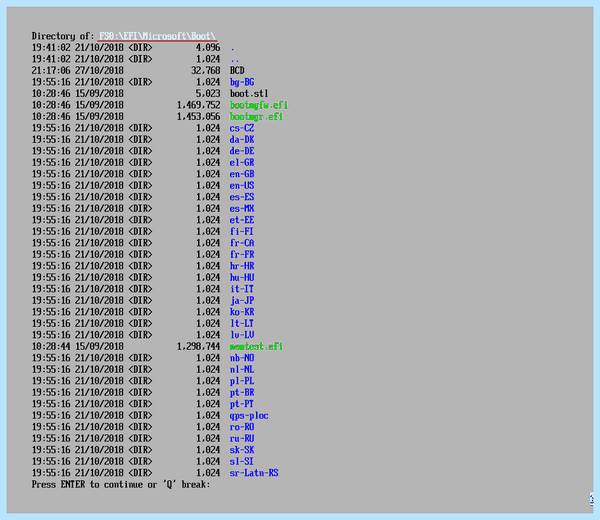Select the ja-JP directory entry
The image size is (600, 520).
(242, 300)
